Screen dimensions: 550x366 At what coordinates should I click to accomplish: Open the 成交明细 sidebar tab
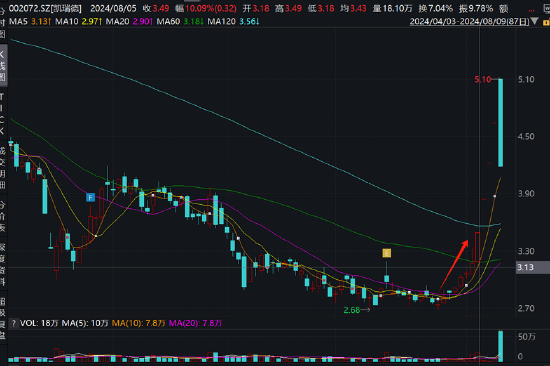(x=2, y=168)
